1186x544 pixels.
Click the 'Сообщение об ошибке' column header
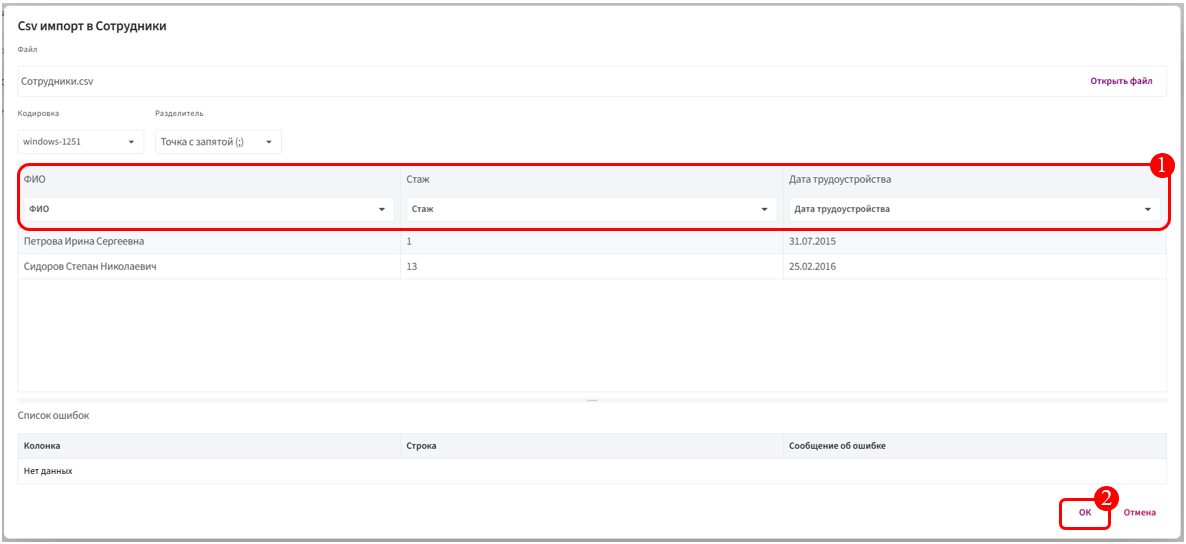click(x=975, y=446)
